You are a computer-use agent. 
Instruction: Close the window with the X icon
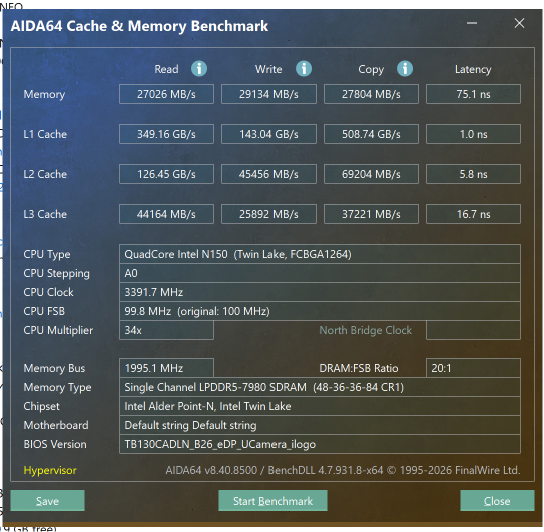pyautogui.click(x=519, y=23)
